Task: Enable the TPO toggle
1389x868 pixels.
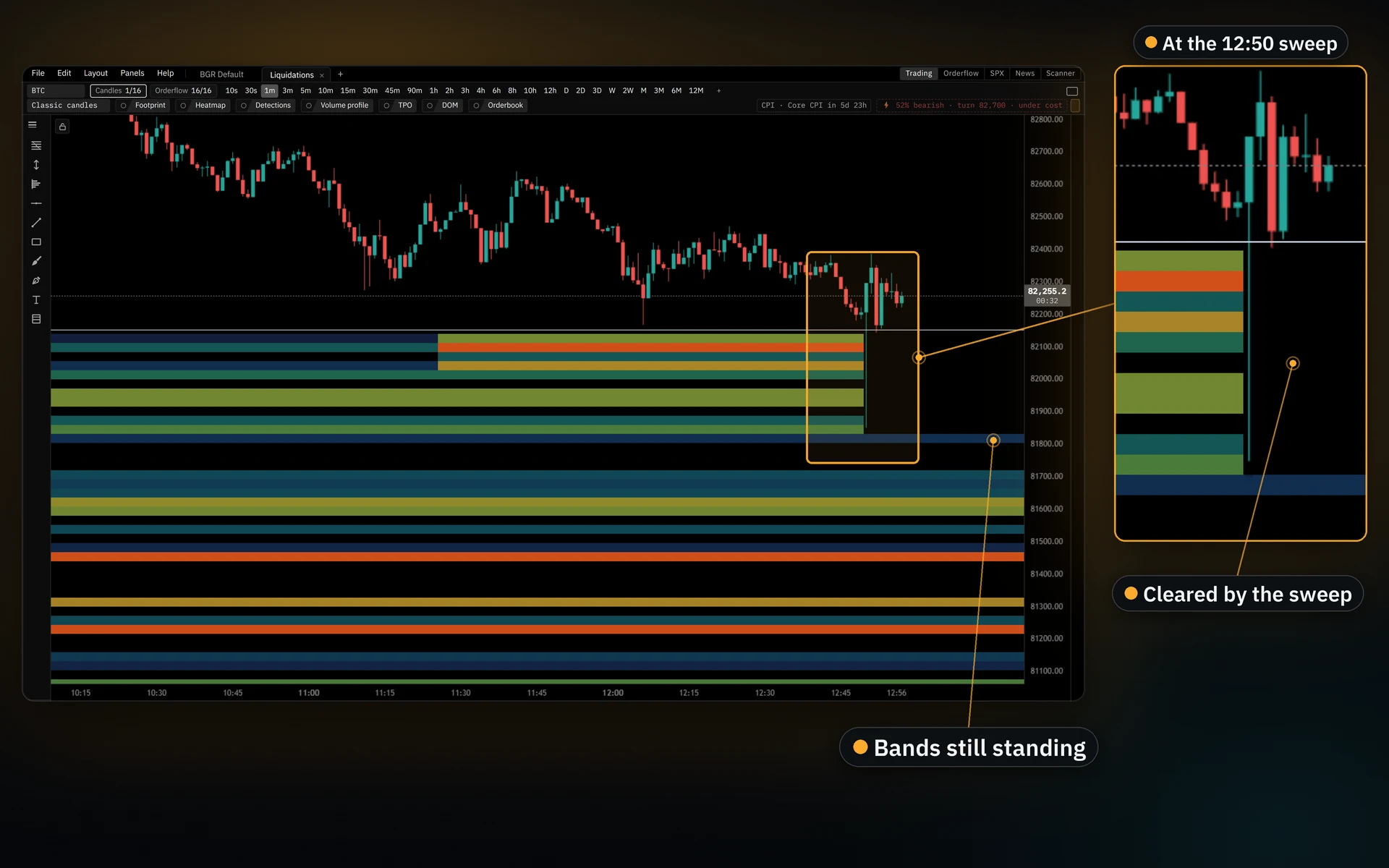Action: (x=398, y=106)
